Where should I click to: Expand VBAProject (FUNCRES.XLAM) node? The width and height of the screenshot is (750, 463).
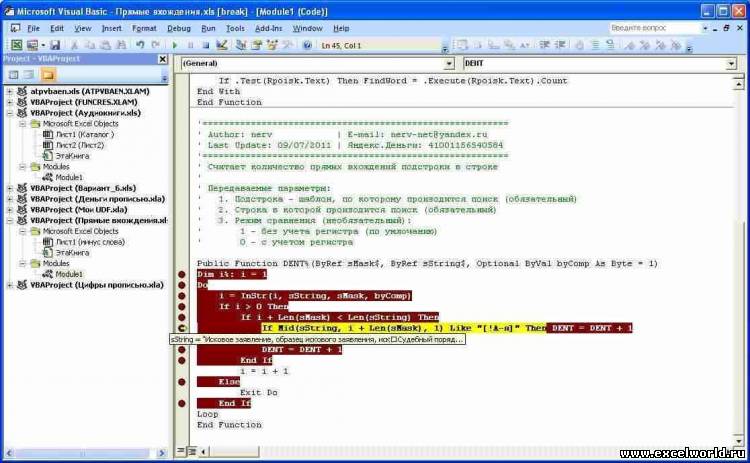10,102
